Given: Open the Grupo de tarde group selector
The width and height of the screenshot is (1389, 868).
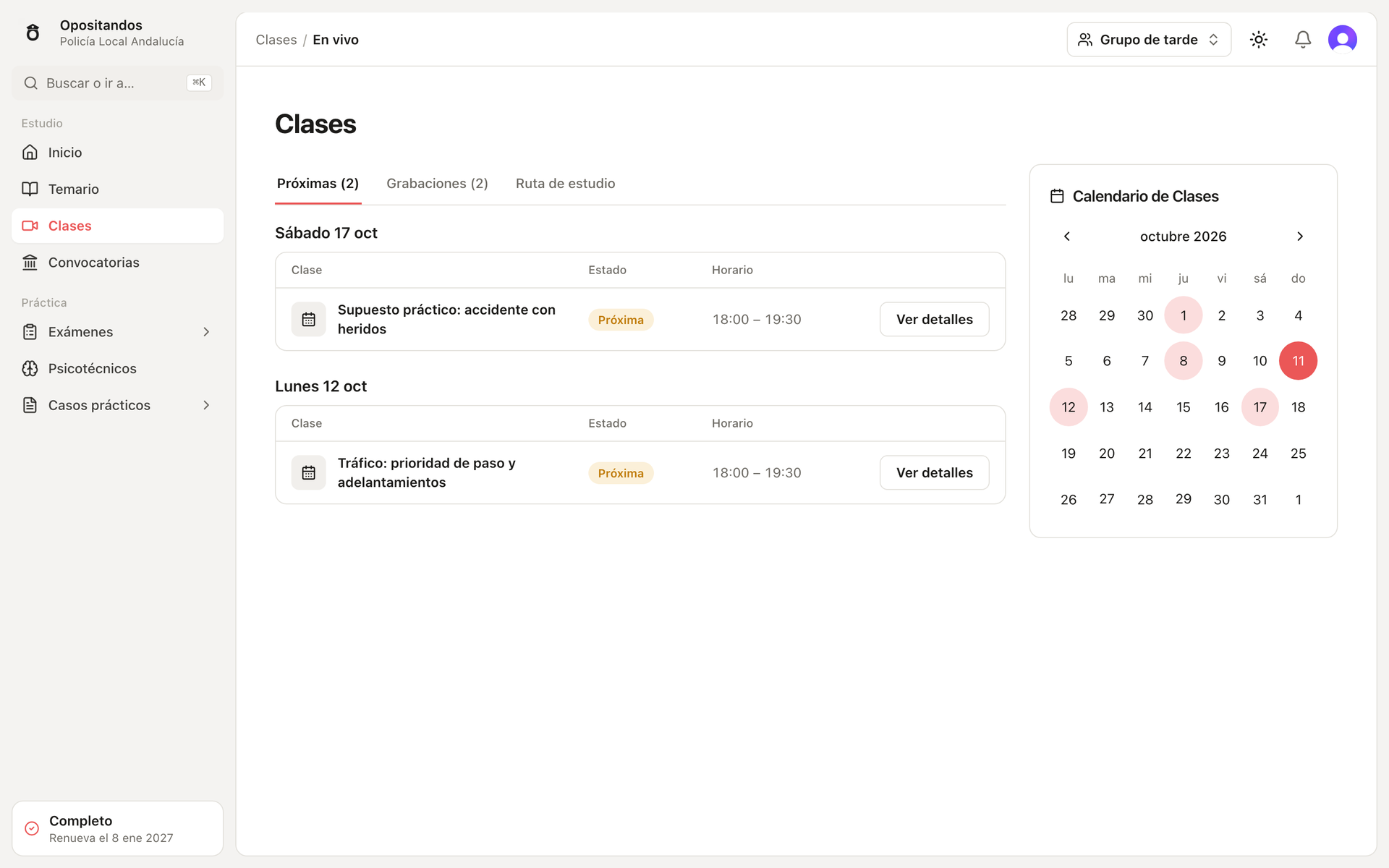Looking at the screenshot, I should click(x=1149, y=40).
